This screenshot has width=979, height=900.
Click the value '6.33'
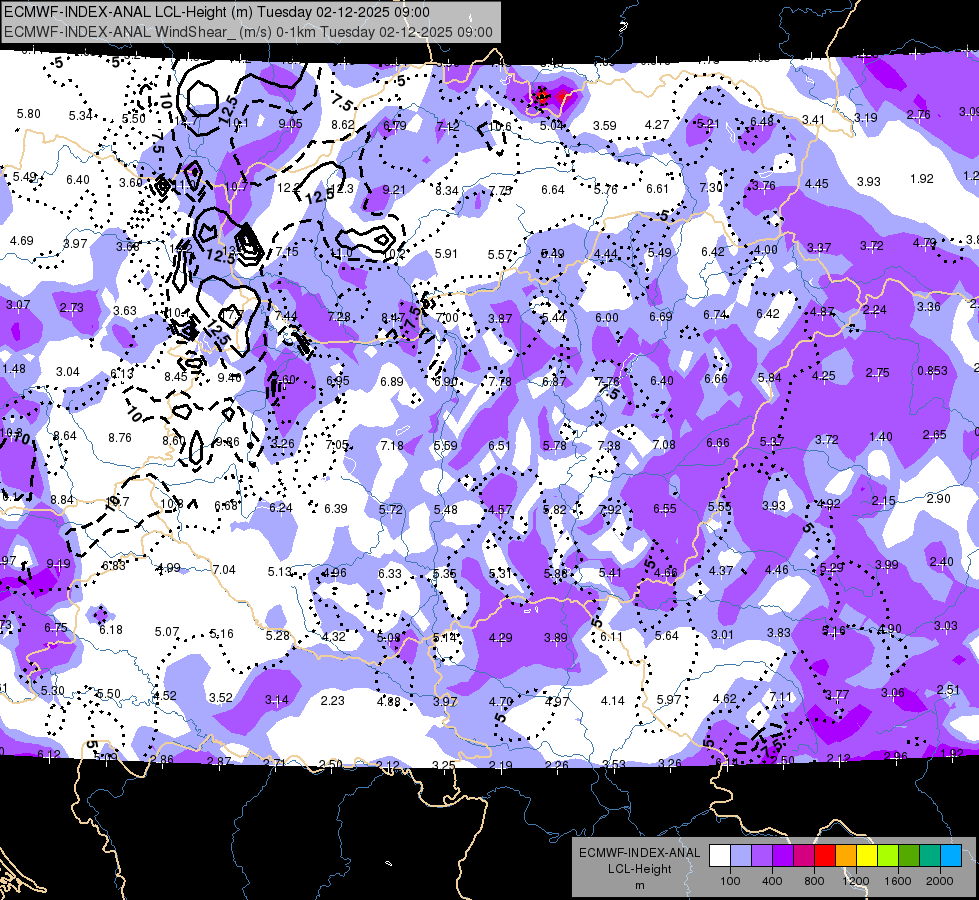[x=390, y=573]
